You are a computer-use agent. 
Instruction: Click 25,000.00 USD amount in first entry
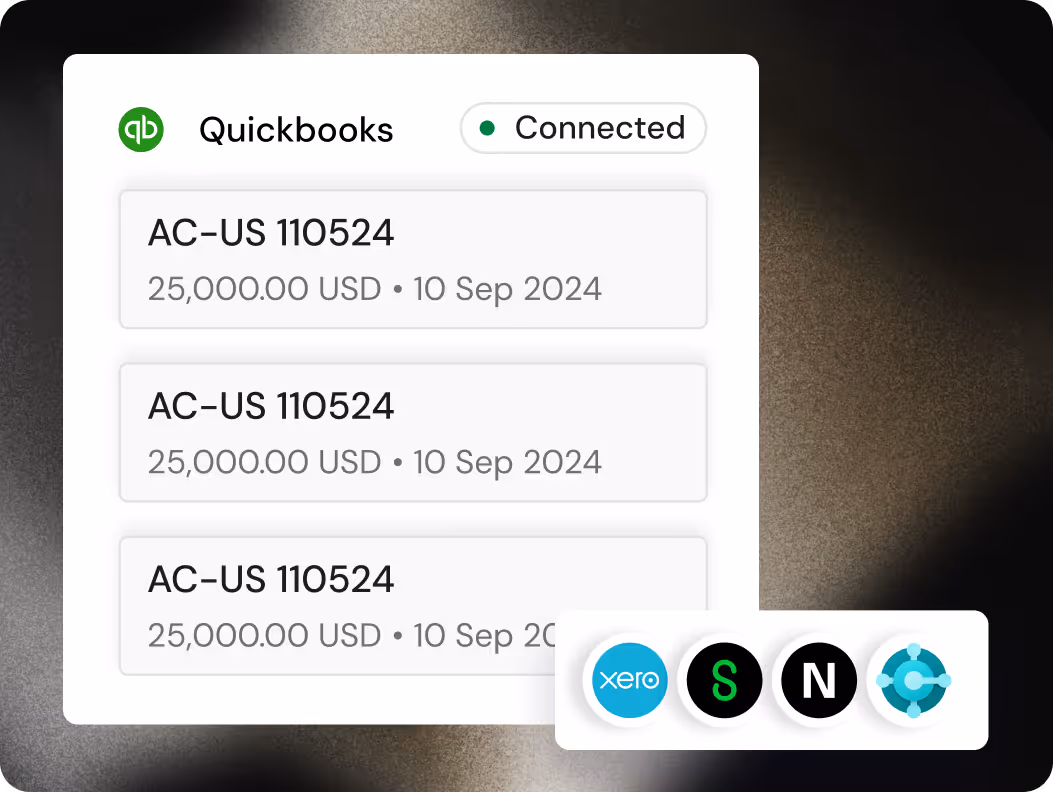point(265,290)
